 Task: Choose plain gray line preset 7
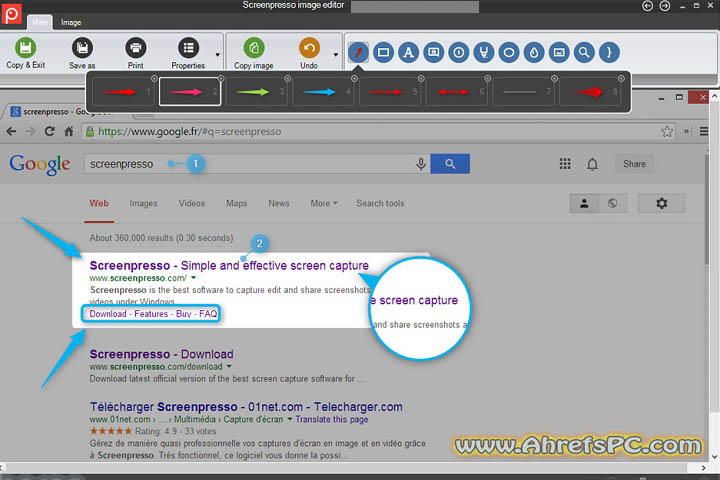[523, 92]
